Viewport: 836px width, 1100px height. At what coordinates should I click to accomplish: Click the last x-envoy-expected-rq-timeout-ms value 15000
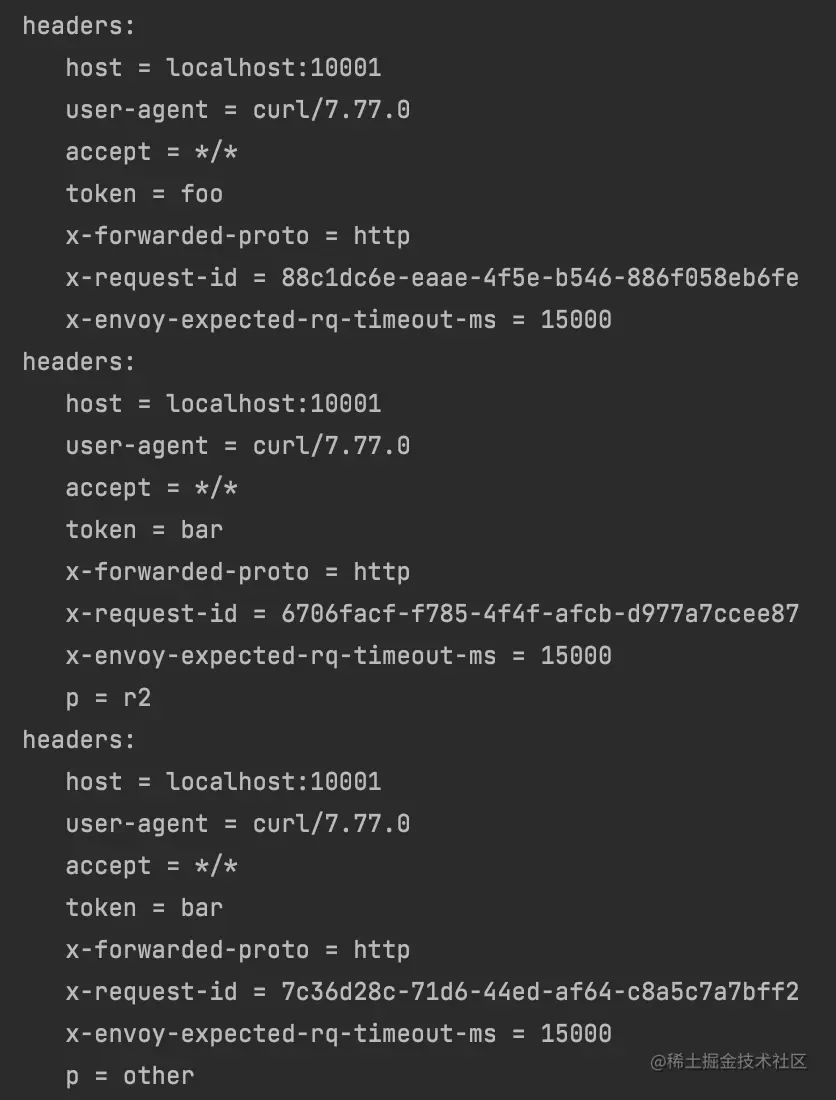(576, 1034)
